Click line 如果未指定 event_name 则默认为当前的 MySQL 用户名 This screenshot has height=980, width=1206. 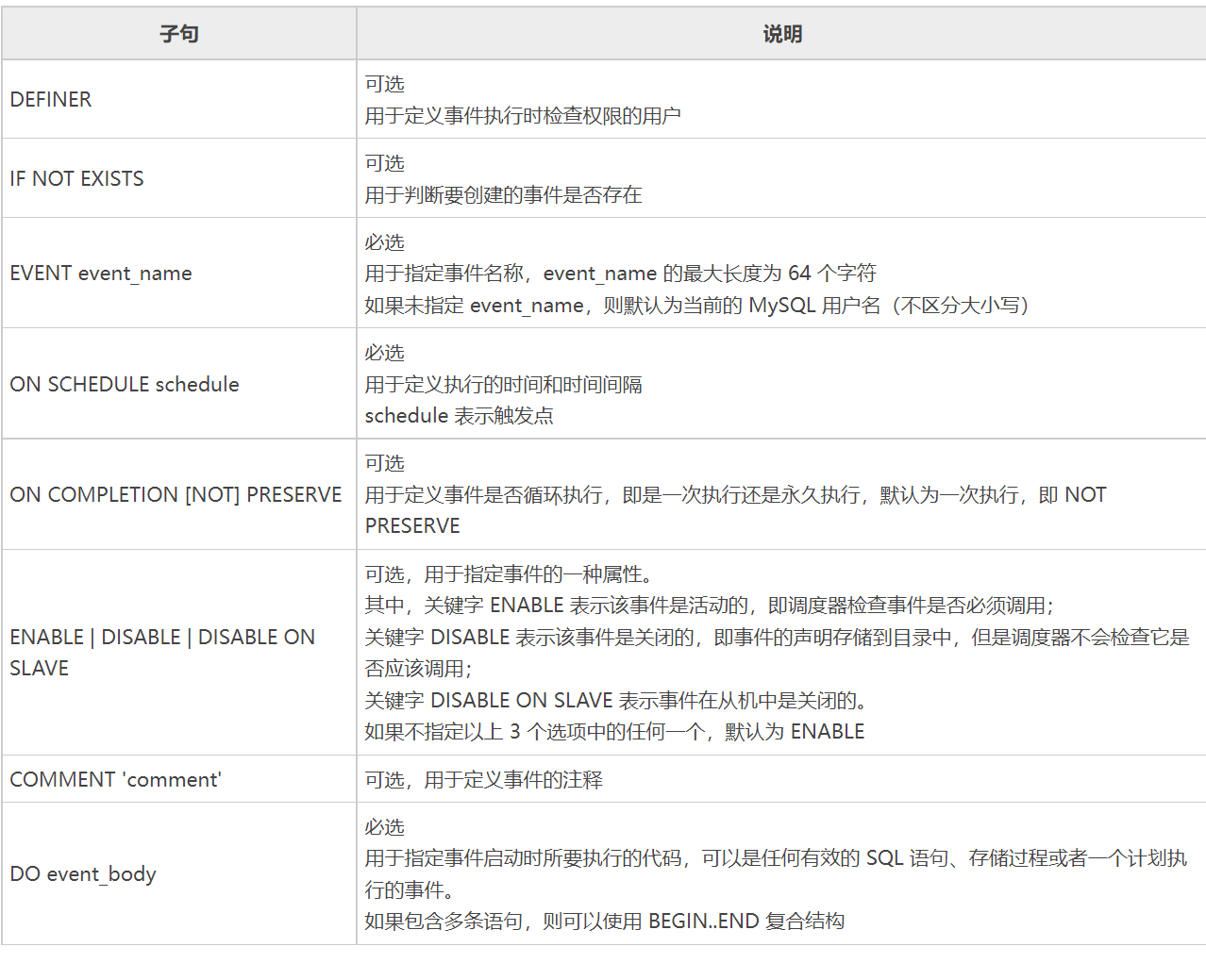(696, 306)
